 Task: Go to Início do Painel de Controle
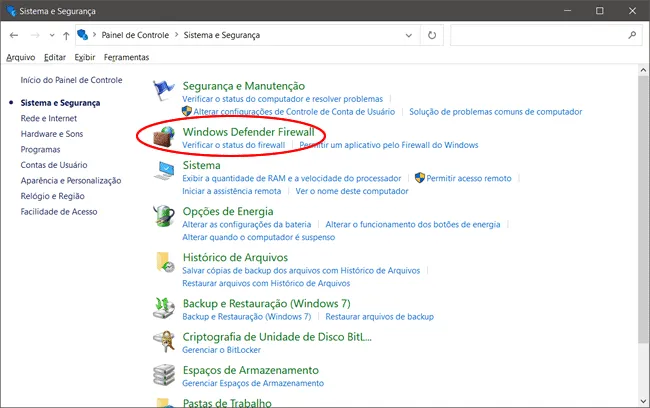point(71,80)
